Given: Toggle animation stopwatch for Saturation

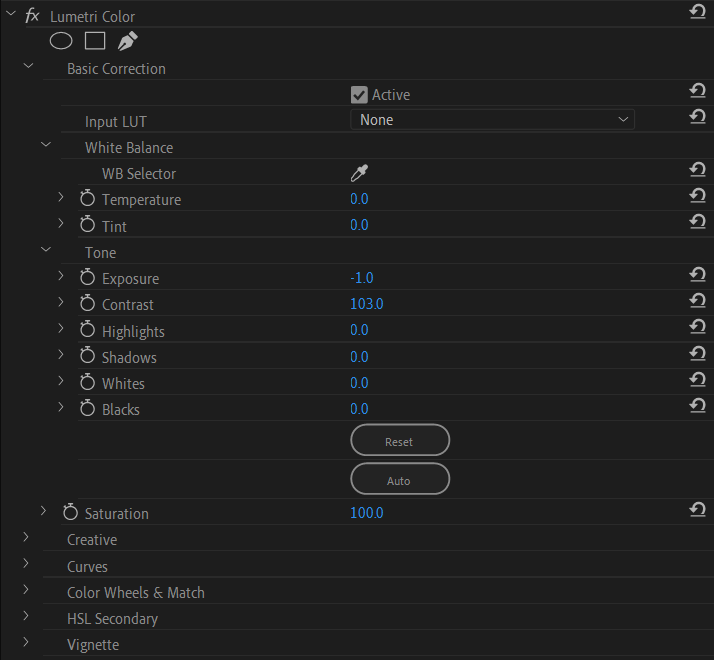Looking at the screenshot, I should (x=70, y=512).
